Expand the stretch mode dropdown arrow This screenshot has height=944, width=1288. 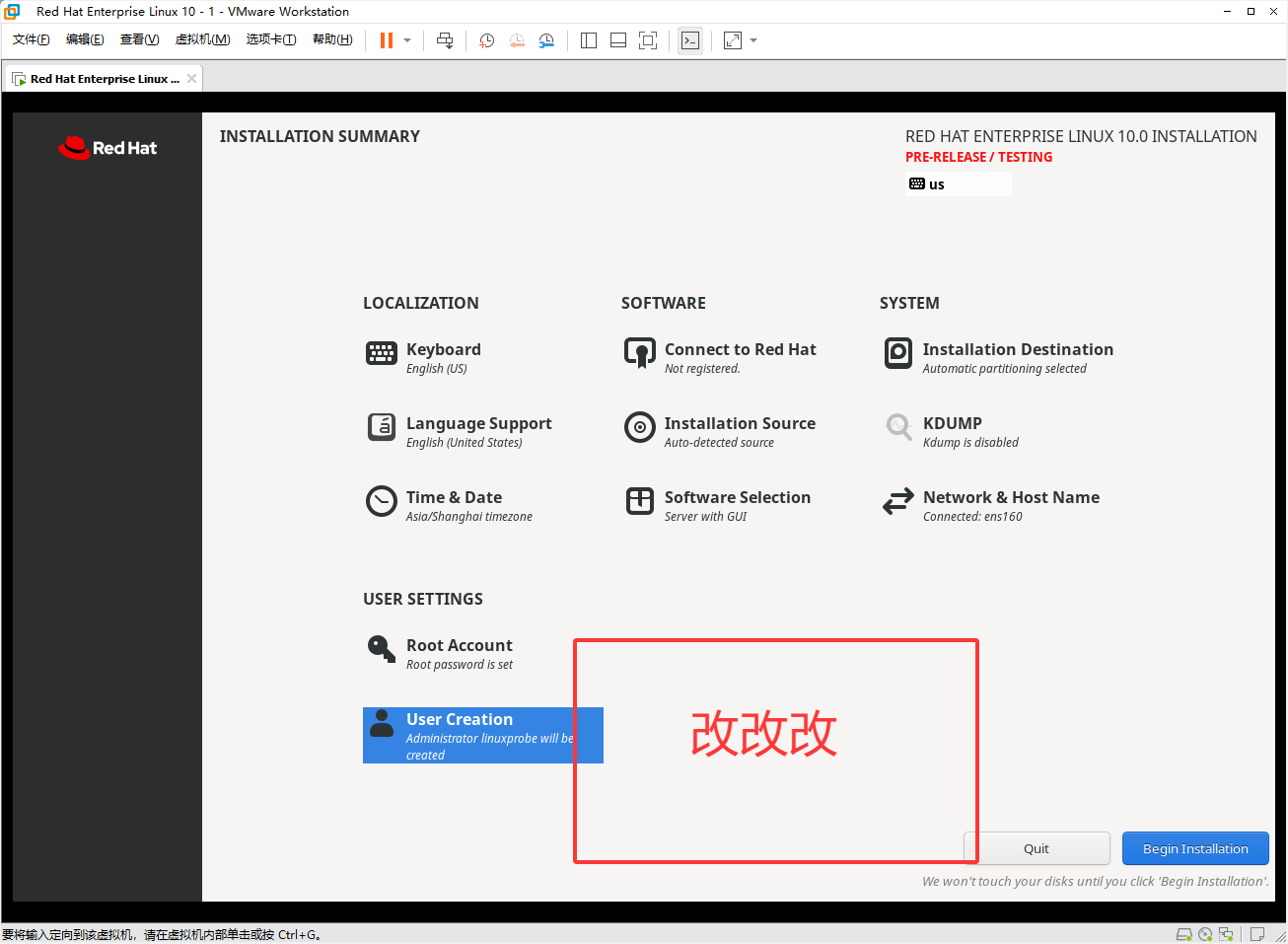coord(753,40)
